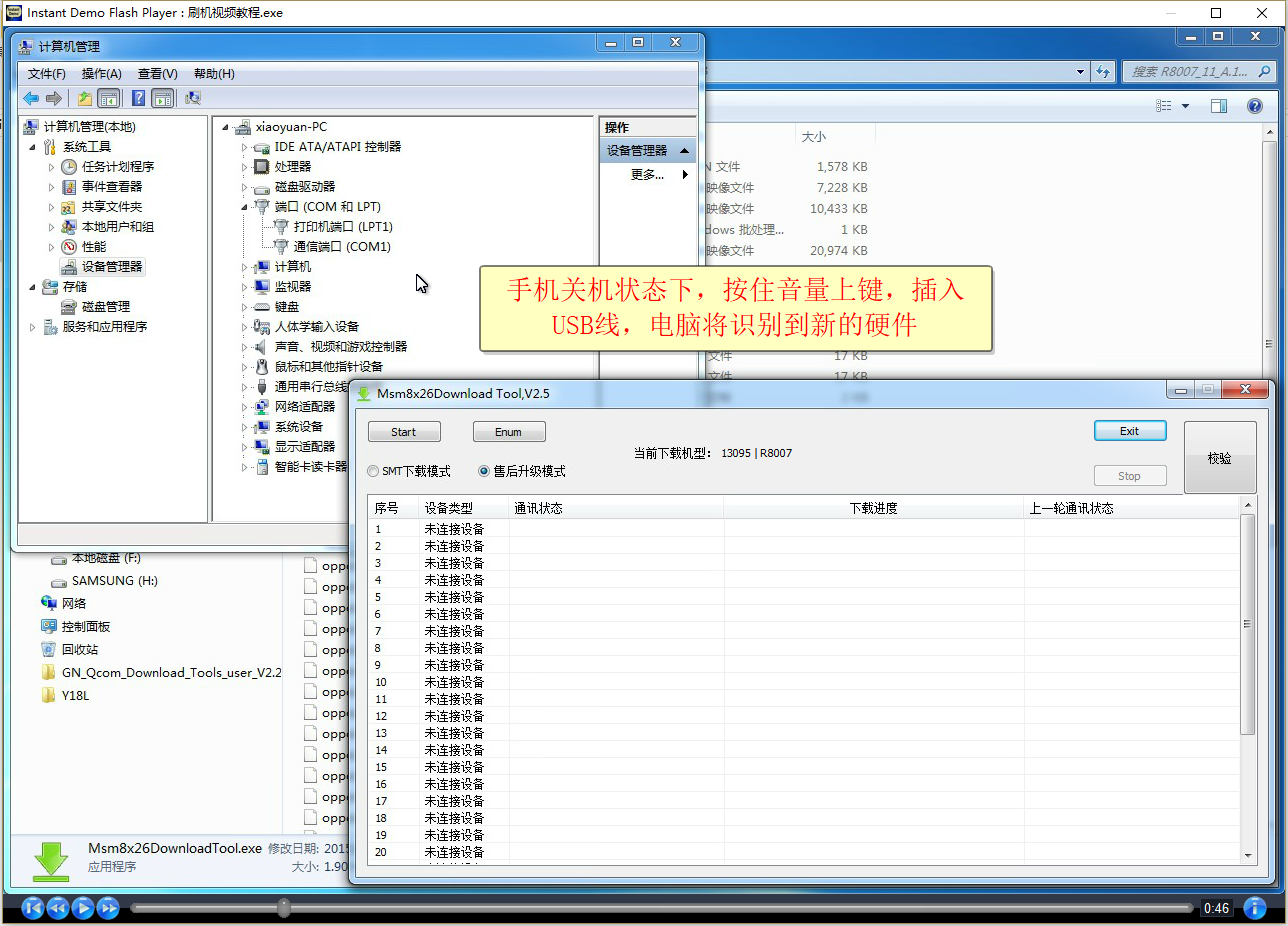Select SMT download mode radio button
The height and width of the screenshot is (926, 1288).
coord(373,471)
